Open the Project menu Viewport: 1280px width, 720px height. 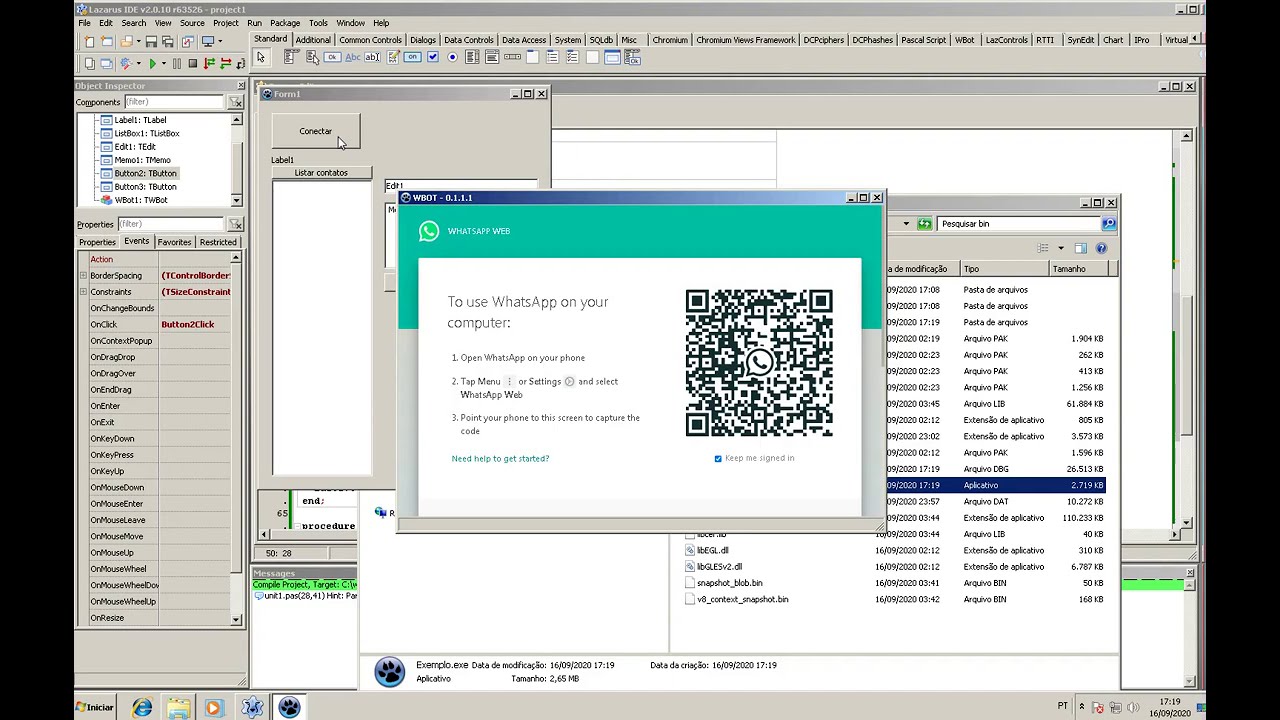point(225,23)
